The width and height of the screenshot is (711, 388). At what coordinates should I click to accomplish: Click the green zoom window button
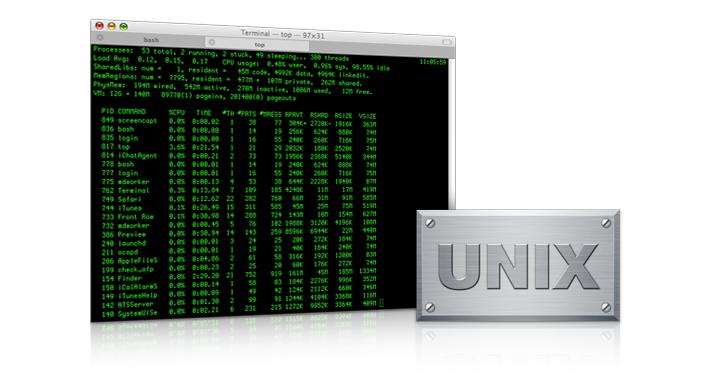(x=123, y=27)
